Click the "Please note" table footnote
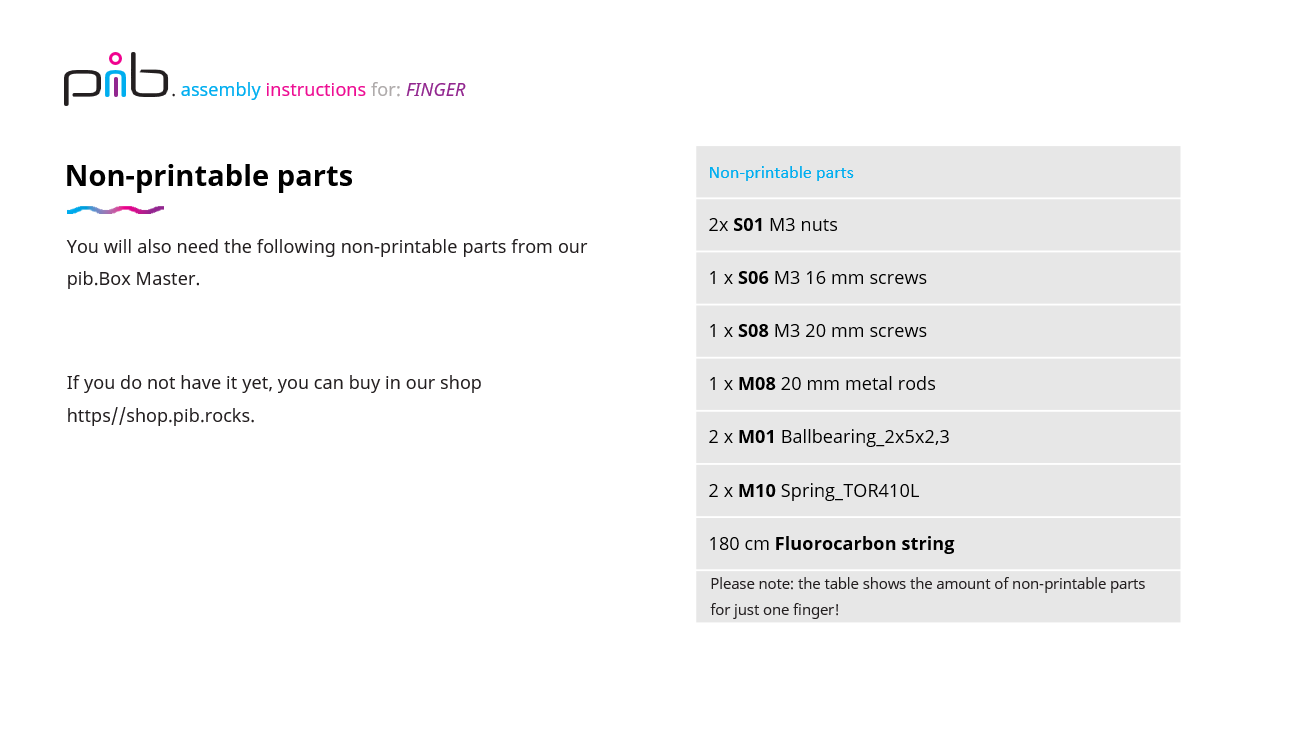The image size is (1301, 730). tap(927, 596)
